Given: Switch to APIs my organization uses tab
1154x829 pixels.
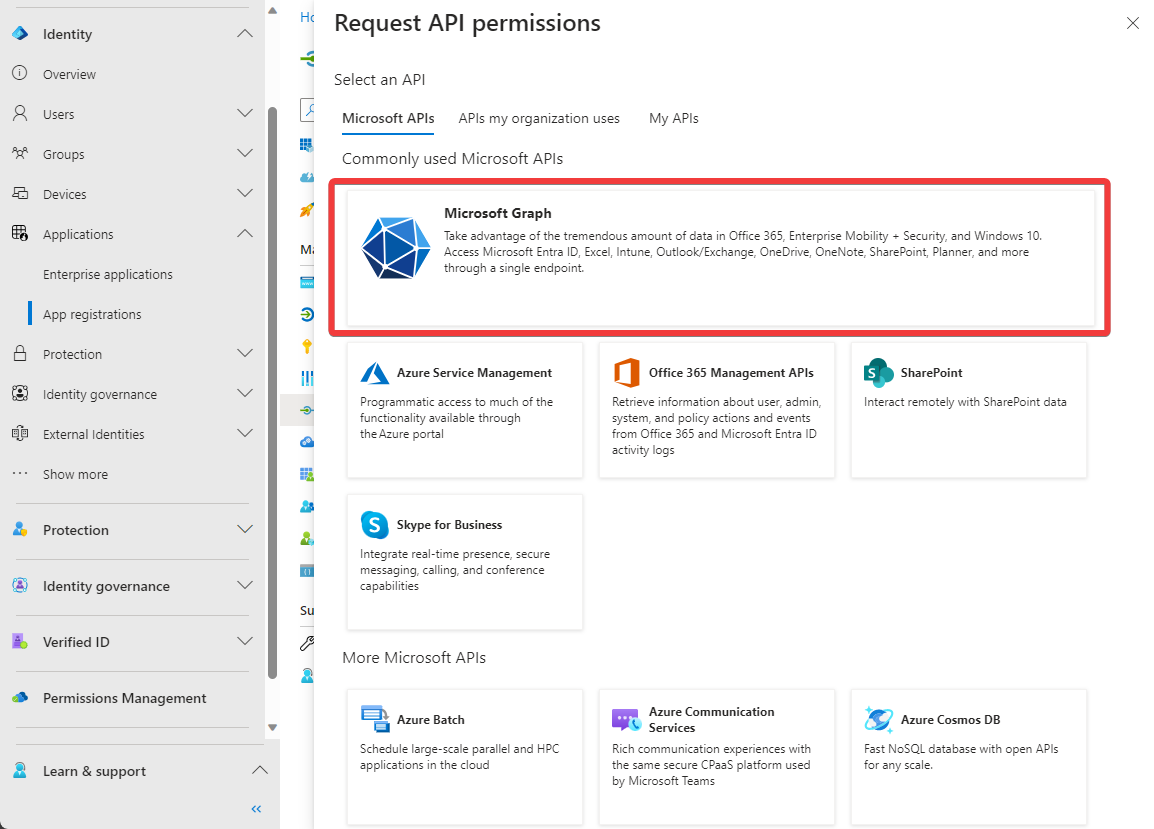Looking at the screenshot, I should (x=539, y=119).
